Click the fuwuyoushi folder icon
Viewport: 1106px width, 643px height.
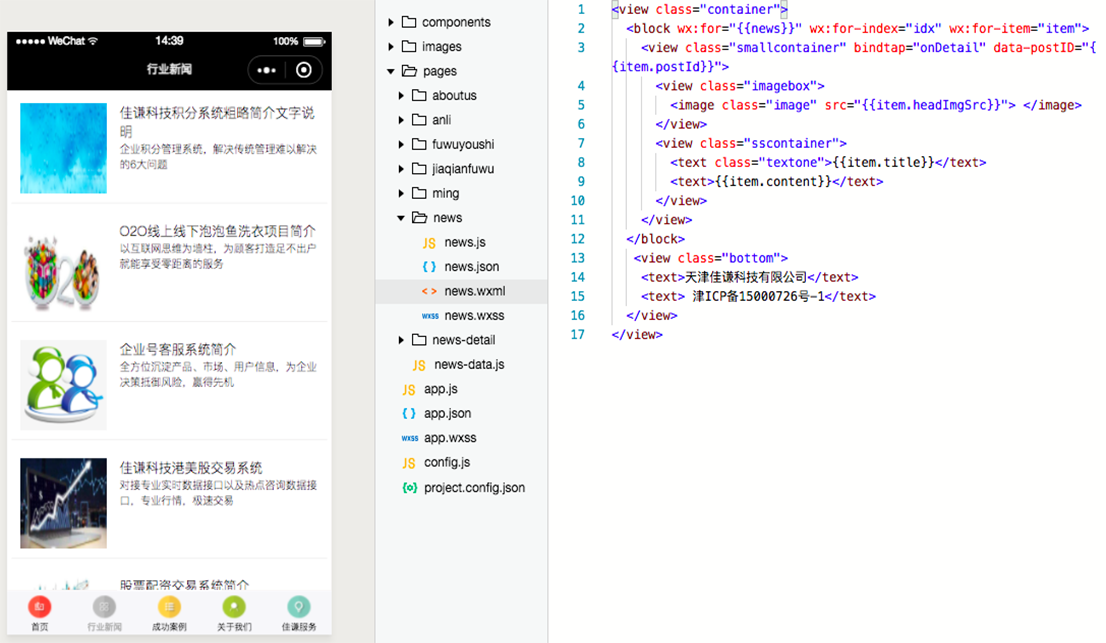pos(419,144)
